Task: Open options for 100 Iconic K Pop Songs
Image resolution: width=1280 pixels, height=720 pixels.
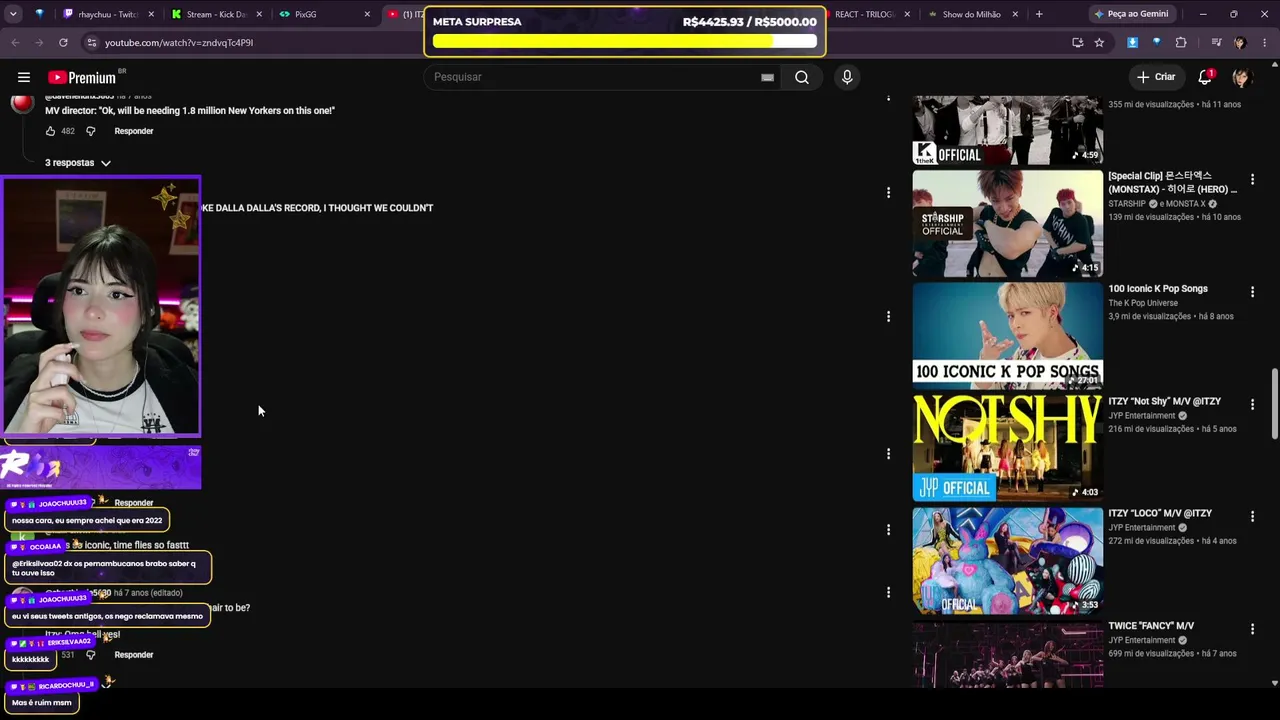Action: click(1252, 292)
